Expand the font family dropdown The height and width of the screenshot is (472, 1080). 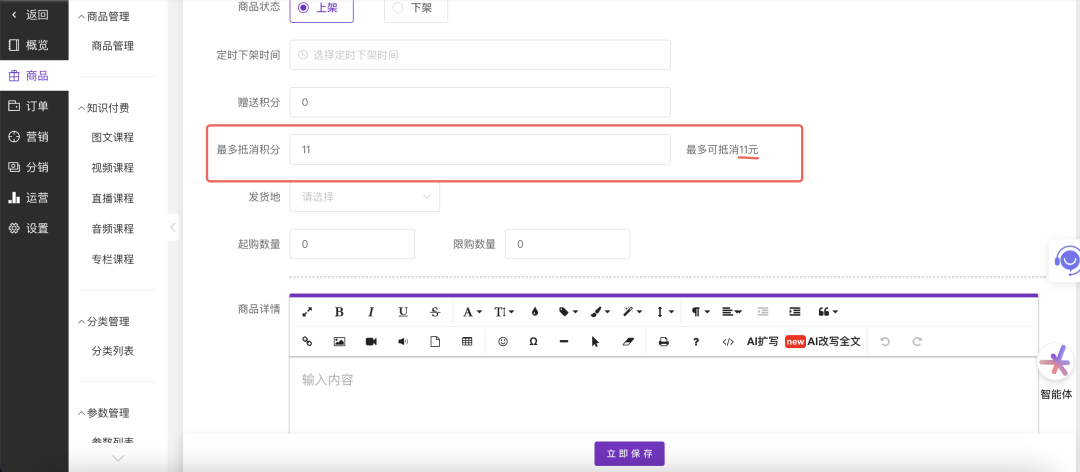tap(472, 312)
